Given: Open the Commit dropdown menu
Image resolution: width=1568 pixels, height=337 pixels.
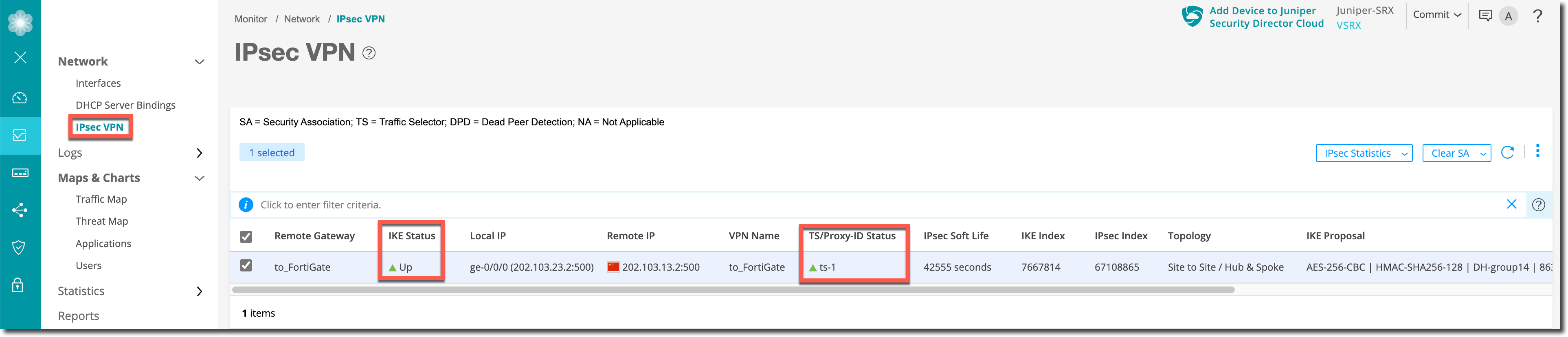Looking at the screenshot, I should click(1436, 15).
